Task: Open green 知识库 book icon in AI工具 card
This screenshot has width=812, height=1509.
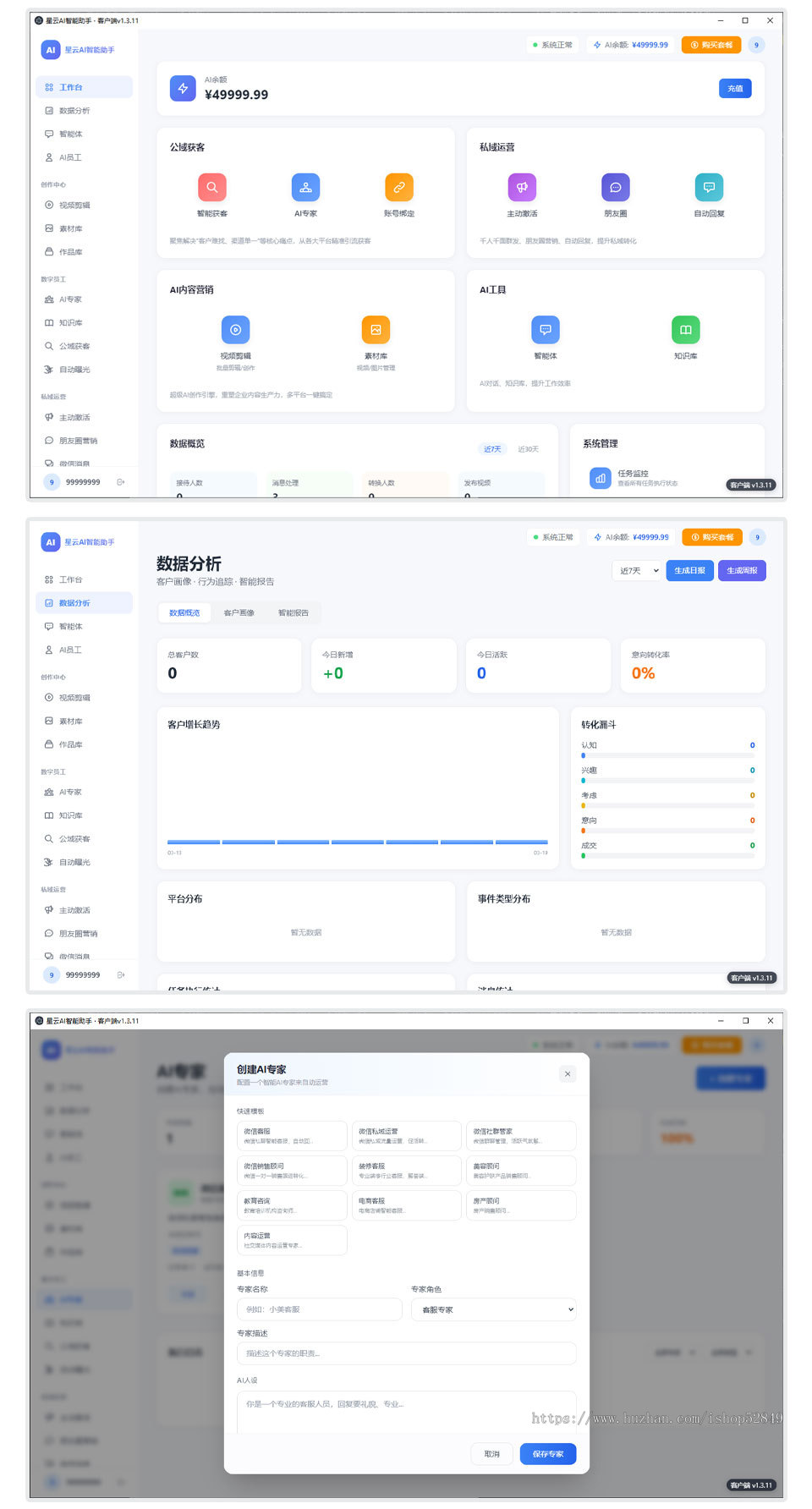Action: tap(686, 329)
